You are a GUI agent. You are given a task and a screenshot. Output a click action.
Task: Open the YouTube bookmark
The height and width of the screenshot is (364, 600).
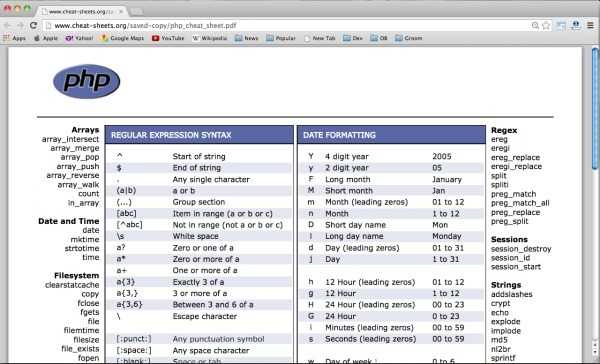[x=168, y=38]
